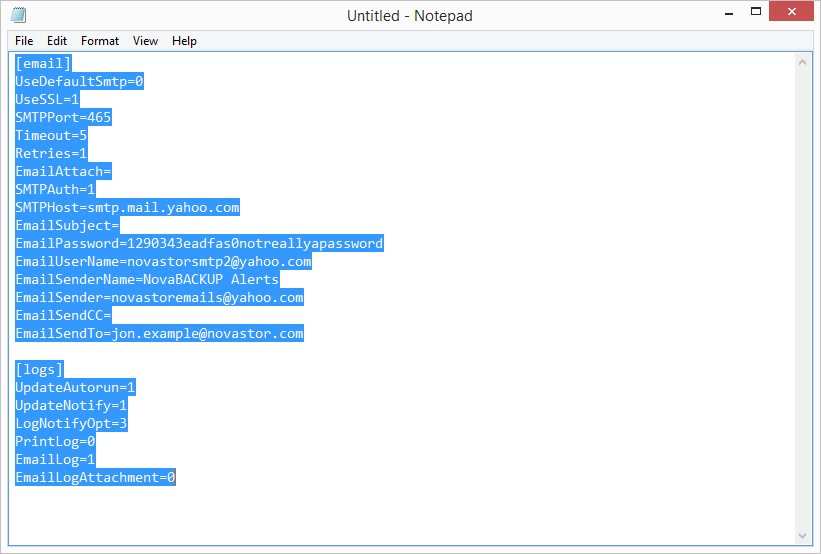The image size is (821, 554).
Task: Click the EmailSubject= line
Action: tap(67, 225)
